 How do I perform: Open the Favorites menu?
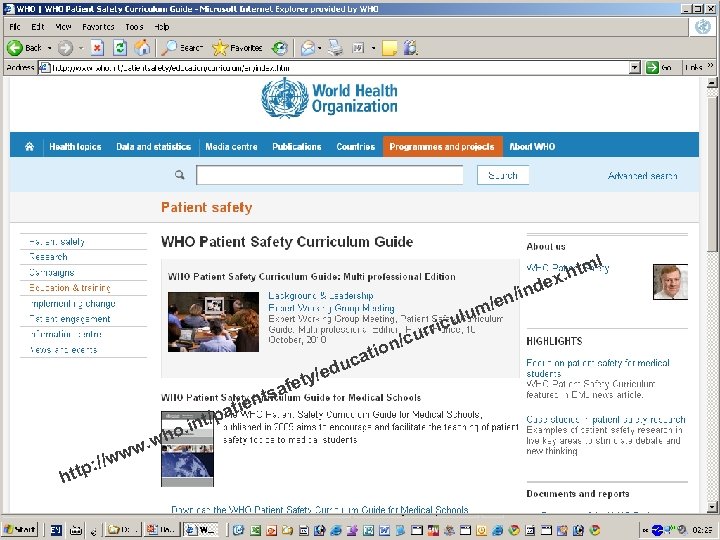98,27
